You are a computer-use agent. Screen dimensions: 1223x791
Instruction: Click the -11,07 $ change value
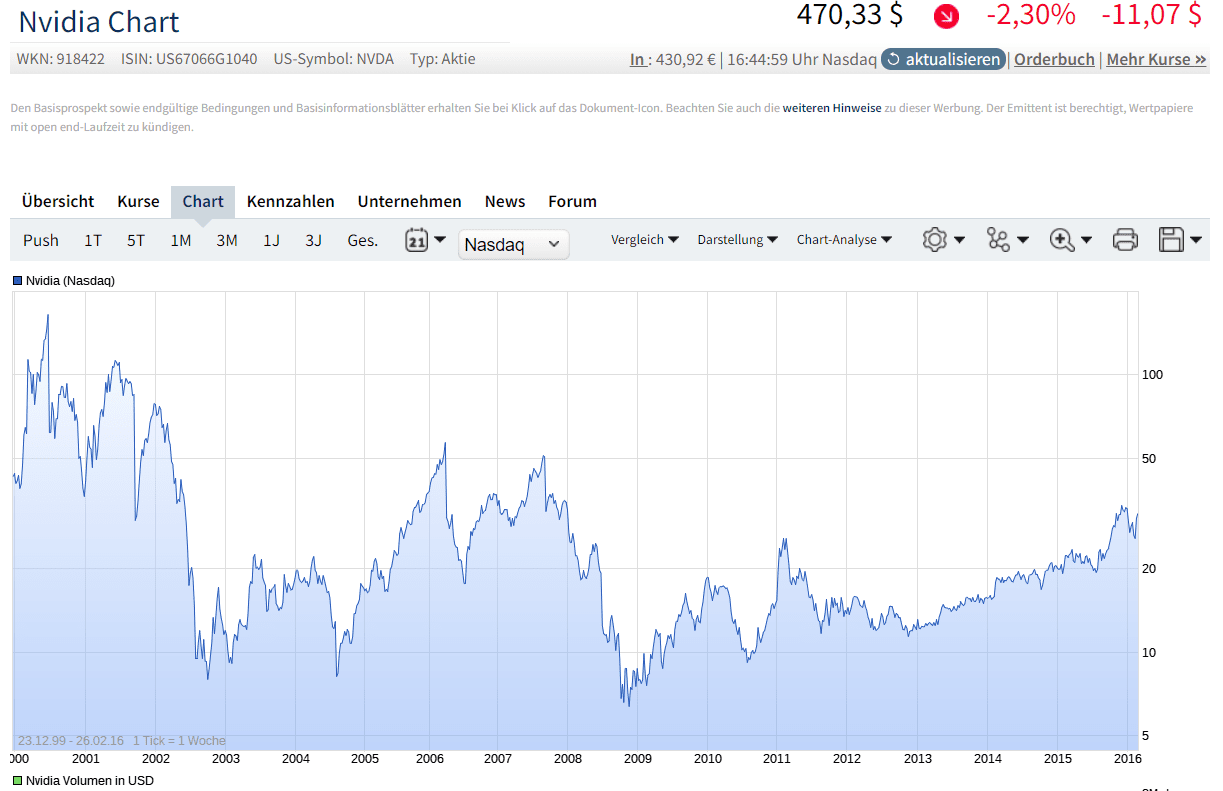coord(1151,15)
